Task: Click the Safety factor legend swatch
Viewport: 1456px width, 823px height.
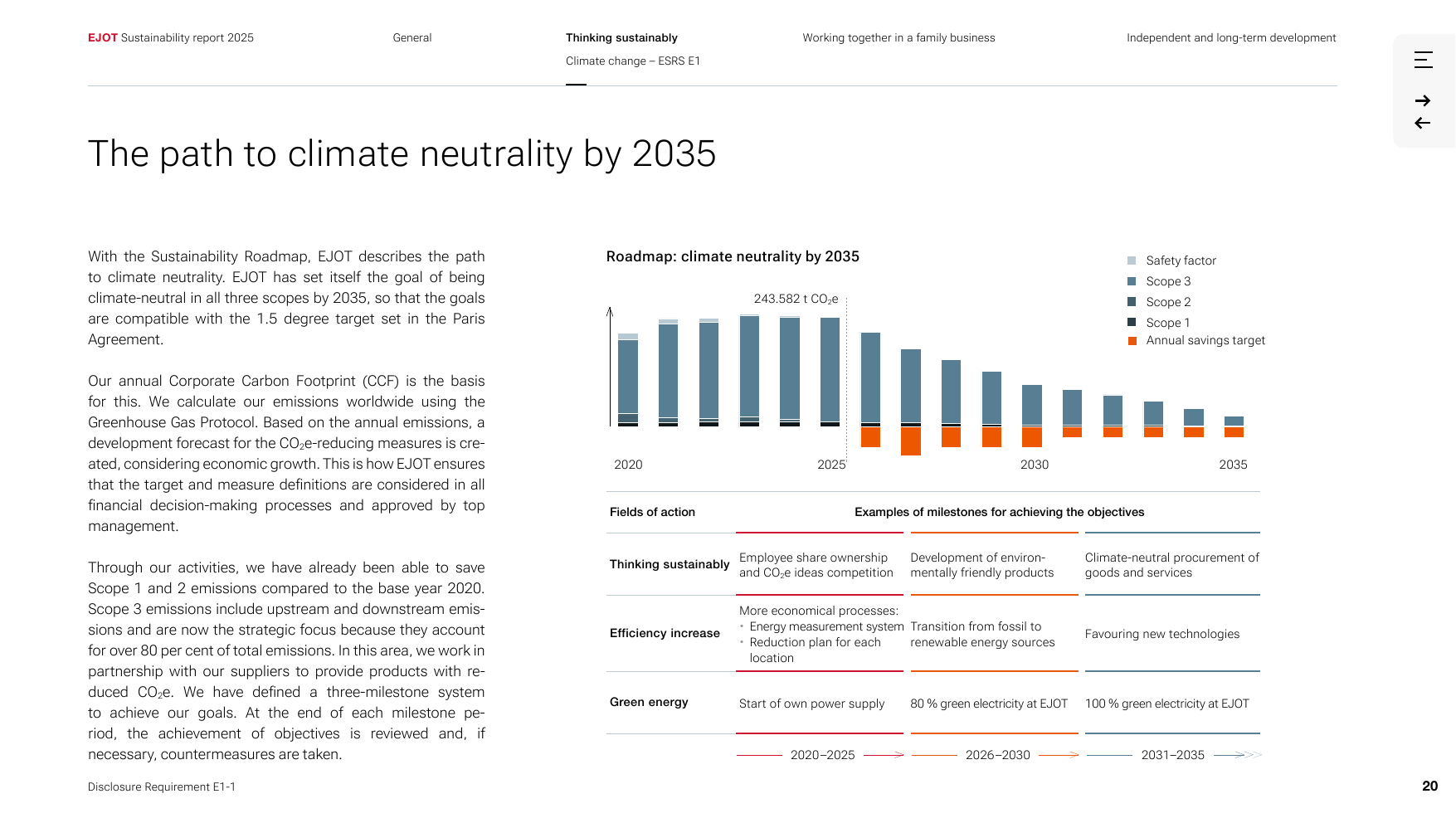Action: point(1132,261)
